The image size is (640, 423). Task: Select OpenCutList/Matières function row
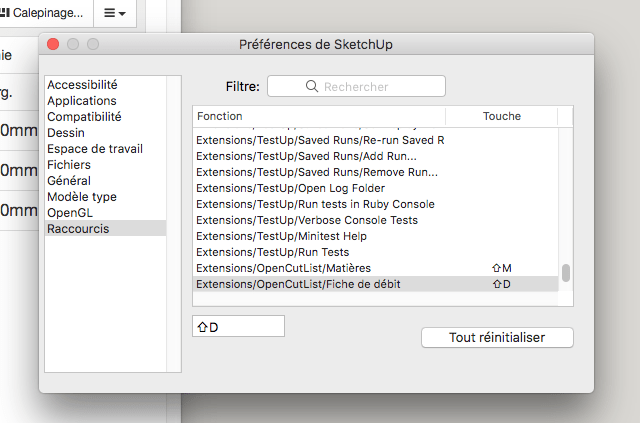coord(376,268)
